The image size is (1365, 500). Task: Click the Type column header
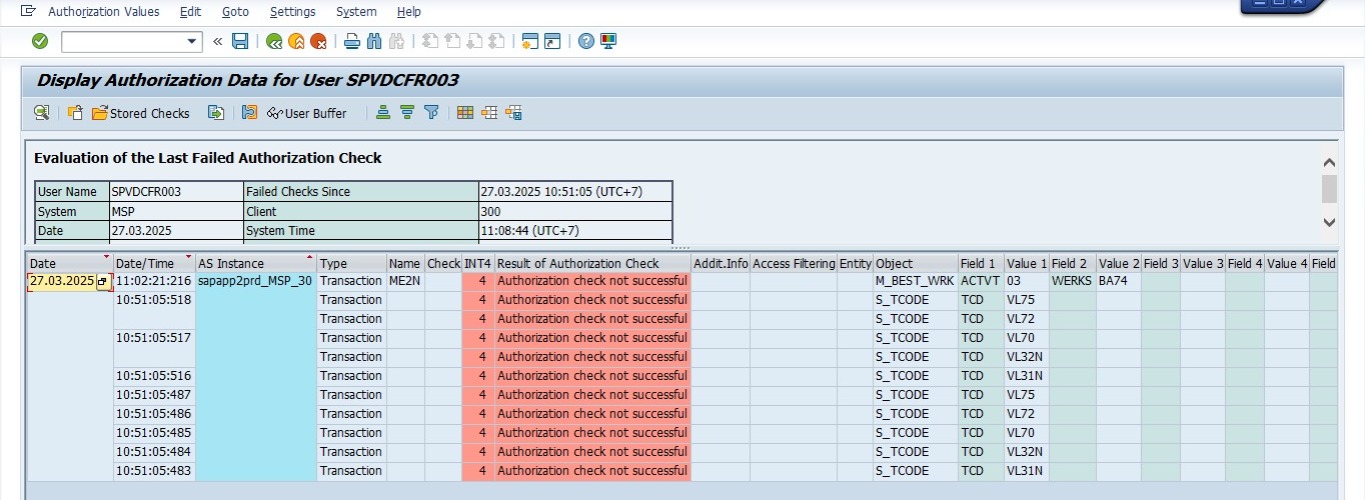click(x=351, y=264)
